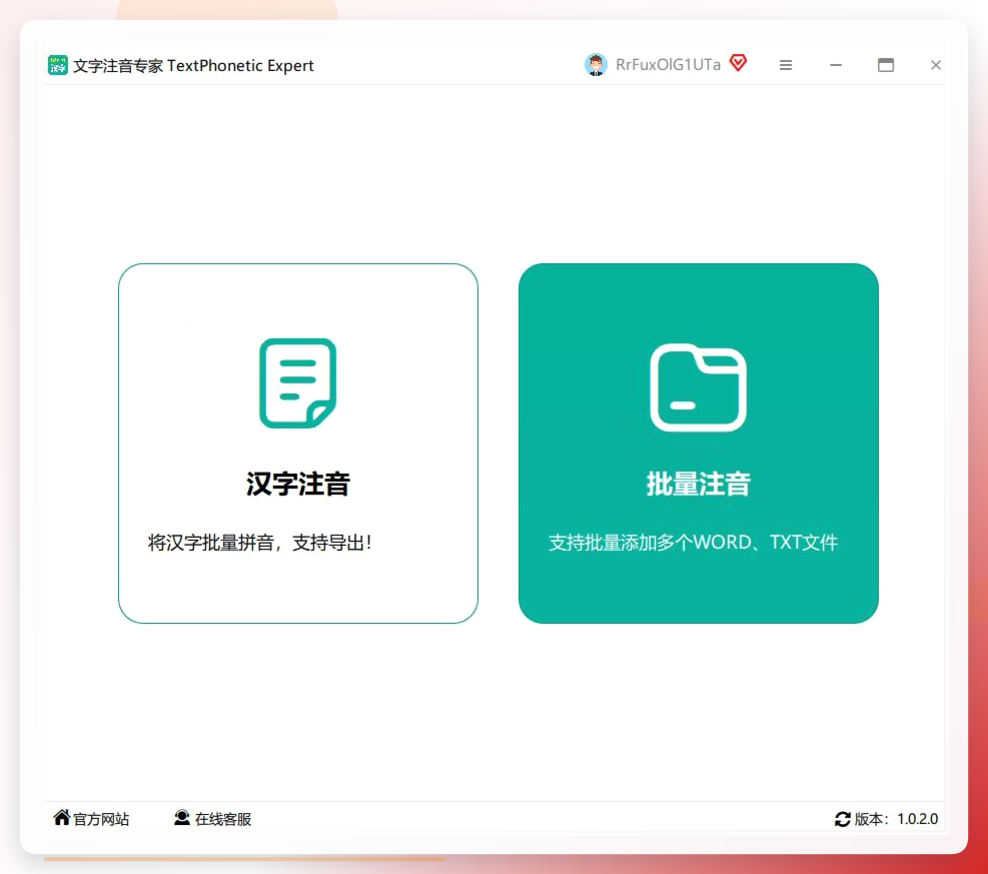Click the red VIP heart badge icon
Viewport: 988px width, 874px height.
738,63
